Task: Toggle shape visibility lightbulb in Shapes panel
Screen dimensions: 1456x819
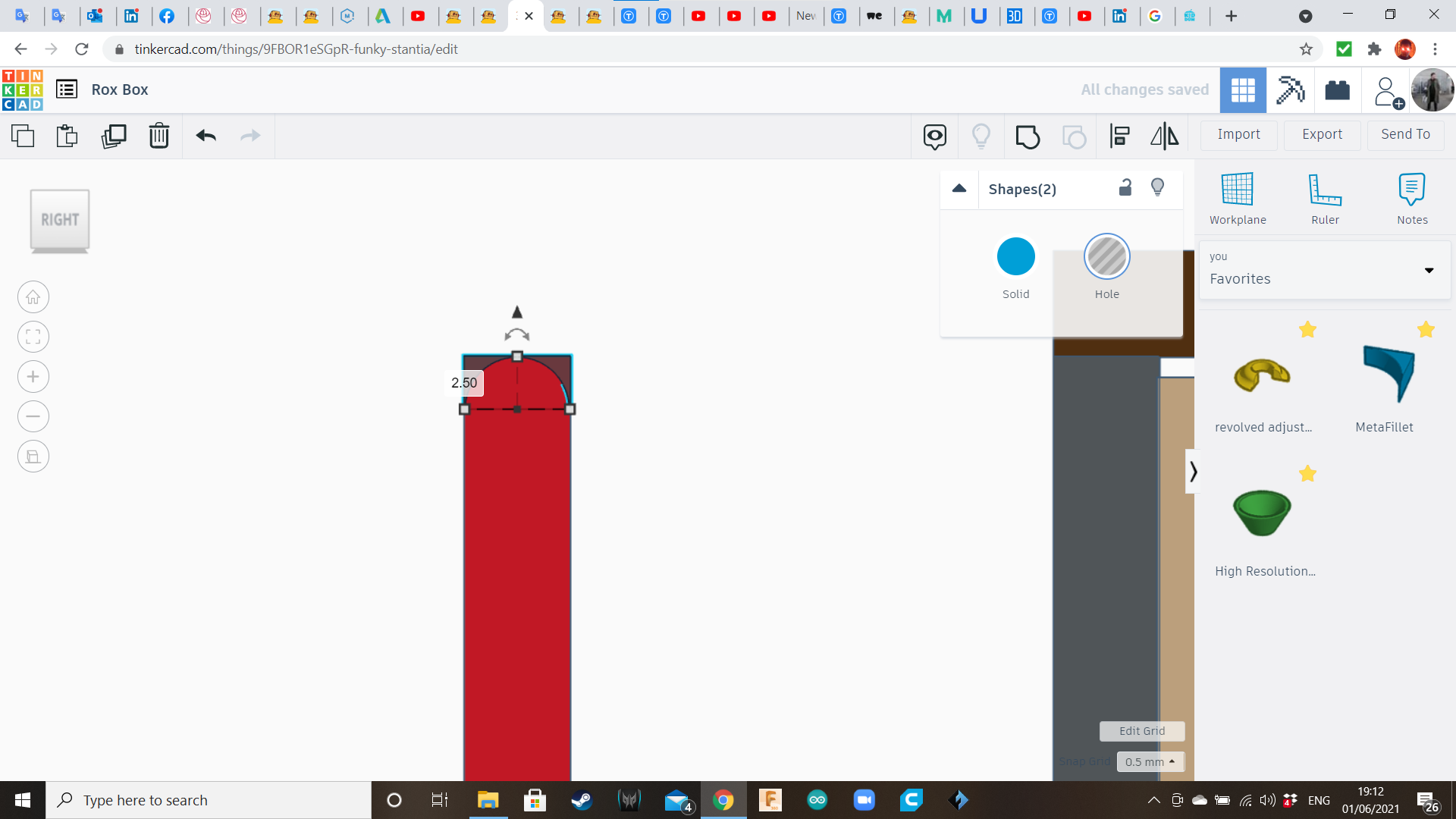Action: click(x=1157, y=188)
